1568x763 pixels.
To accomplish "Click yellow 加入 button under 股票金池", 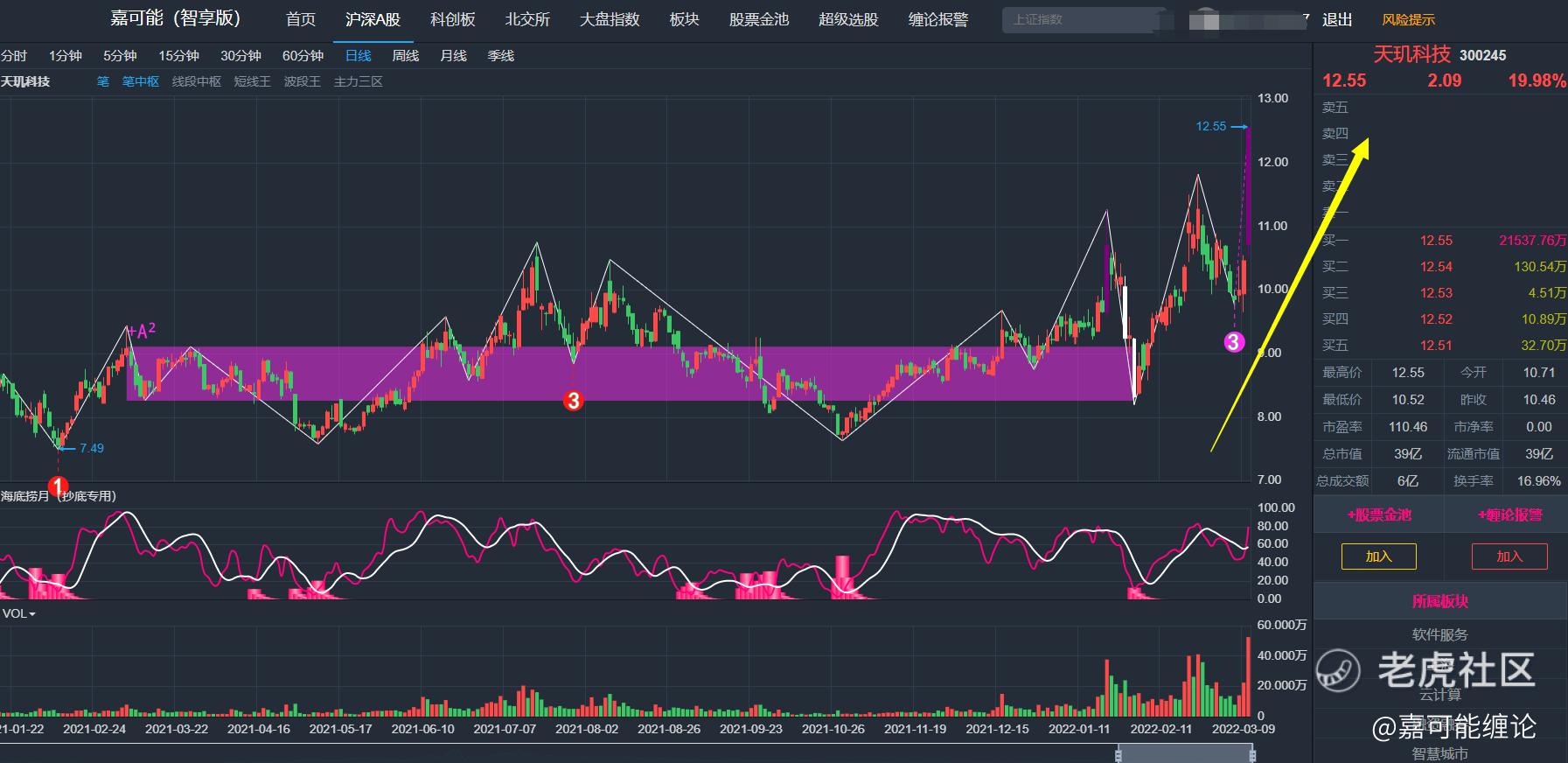I will [1379, 556].
